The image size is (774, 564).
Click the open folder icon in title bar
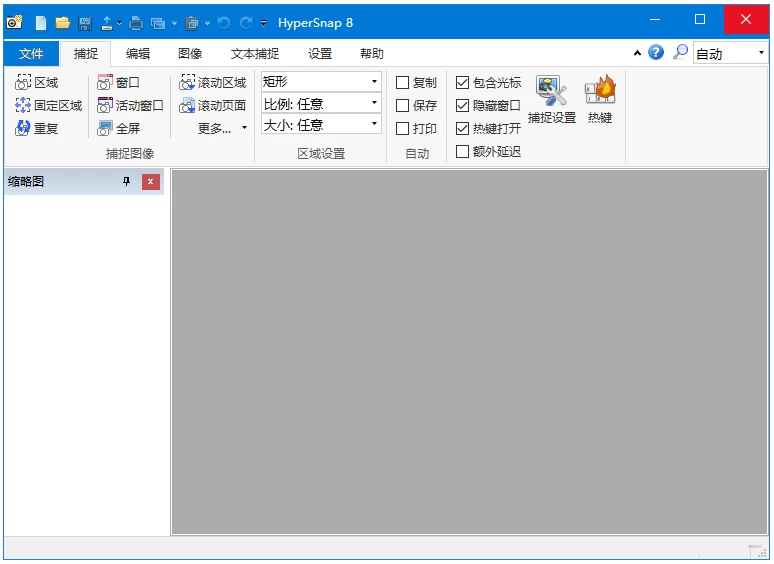click(x=62, y=23)
